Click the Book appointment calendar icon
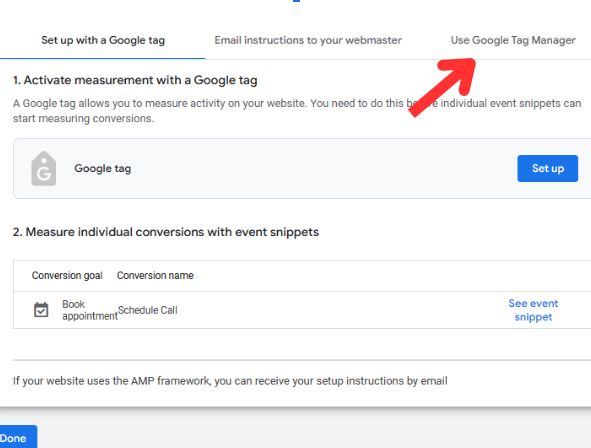 coord(41,310)
